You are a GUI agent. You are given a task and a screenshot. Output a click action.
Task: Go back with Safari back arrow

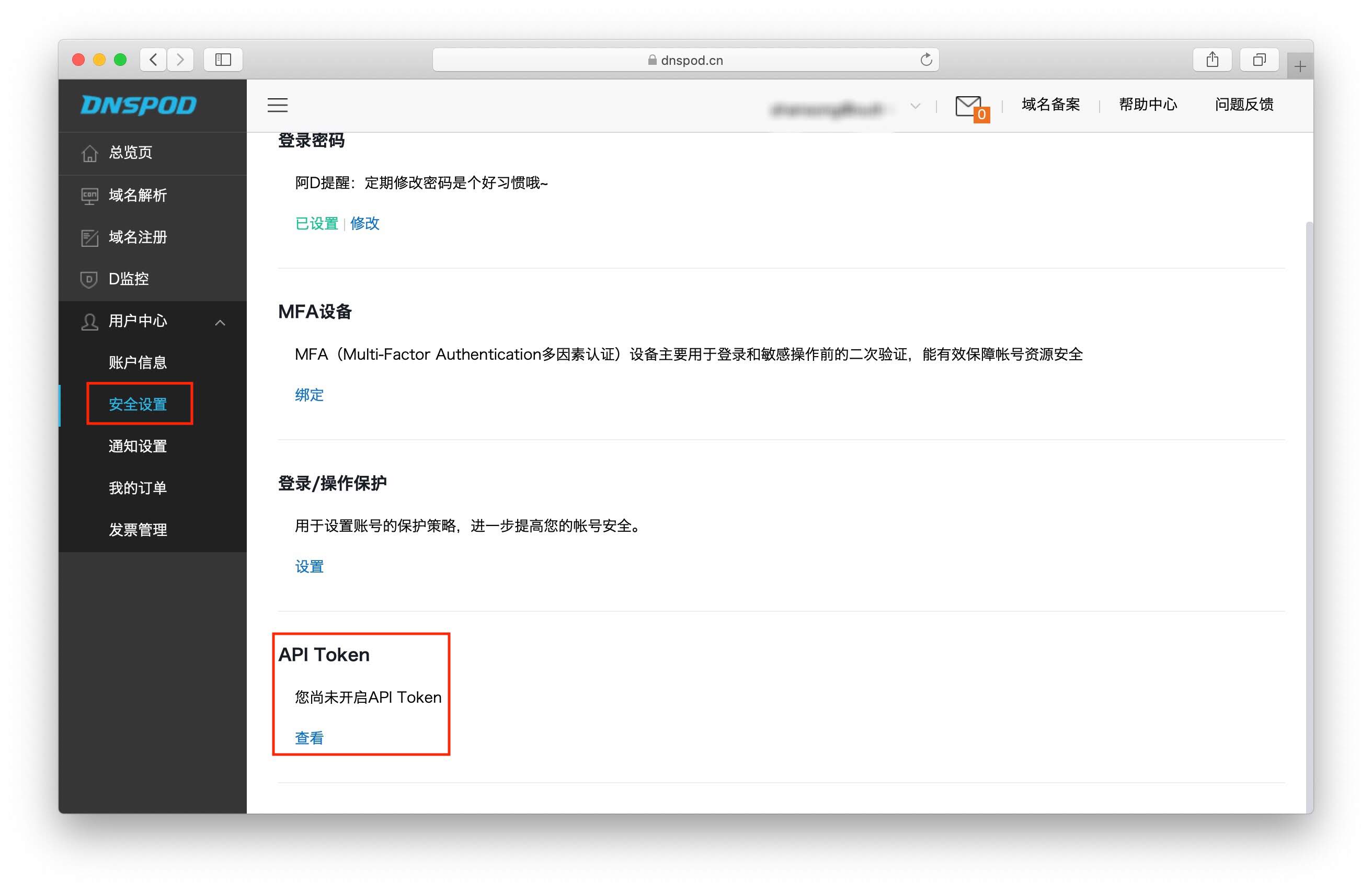153,60
